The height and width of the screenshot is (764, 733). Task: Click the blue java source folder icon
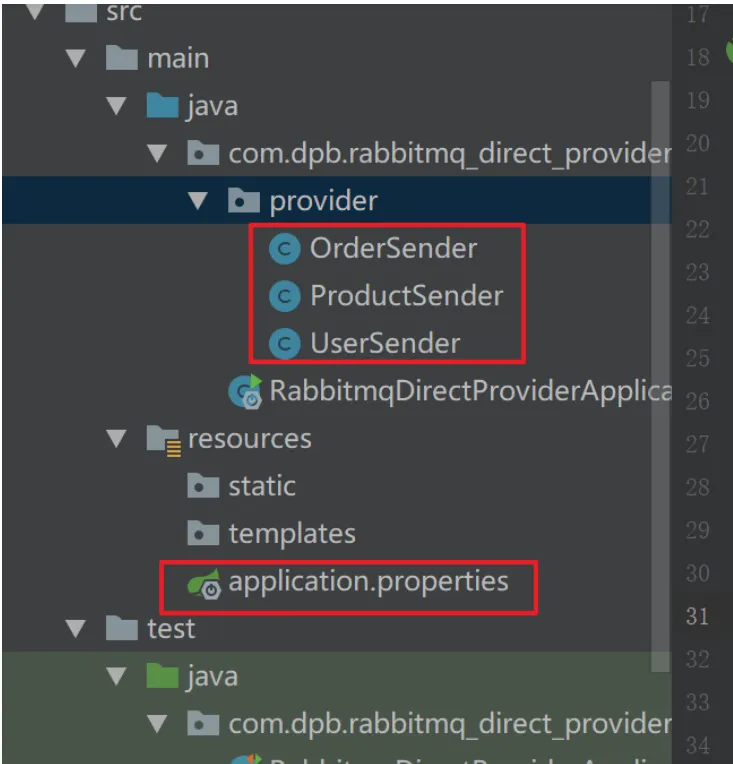(x=162, y=106)
